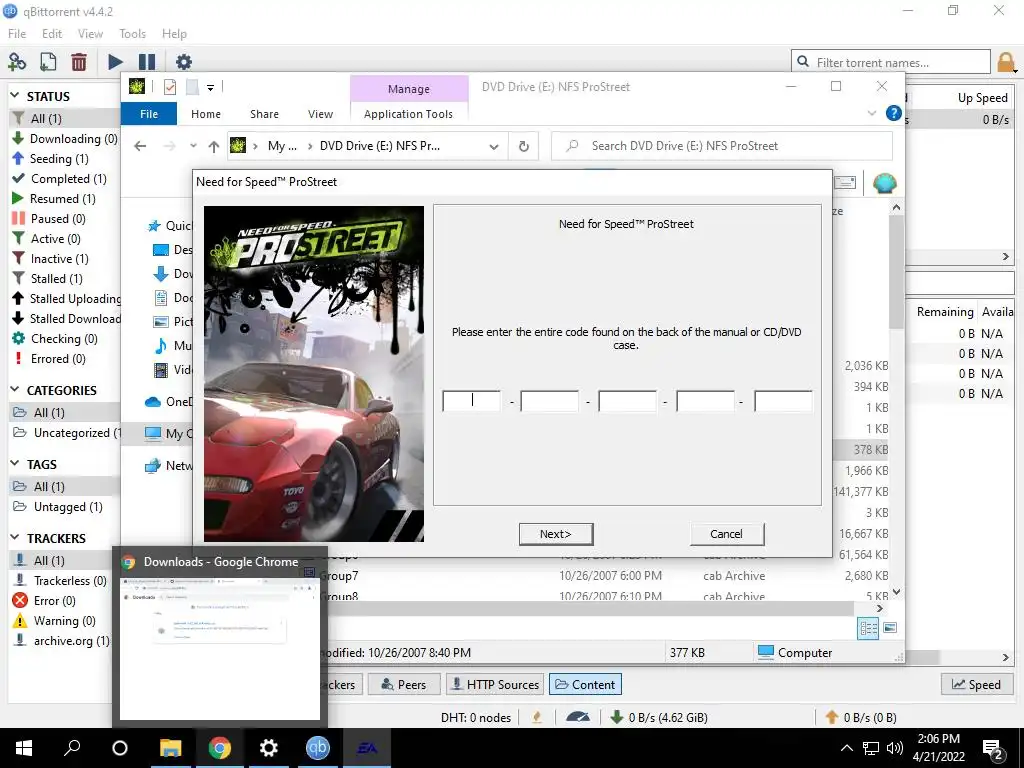Switch Explorer to details view icon
This screenshot has width=1024, height=768.
(x=869, y=628)
